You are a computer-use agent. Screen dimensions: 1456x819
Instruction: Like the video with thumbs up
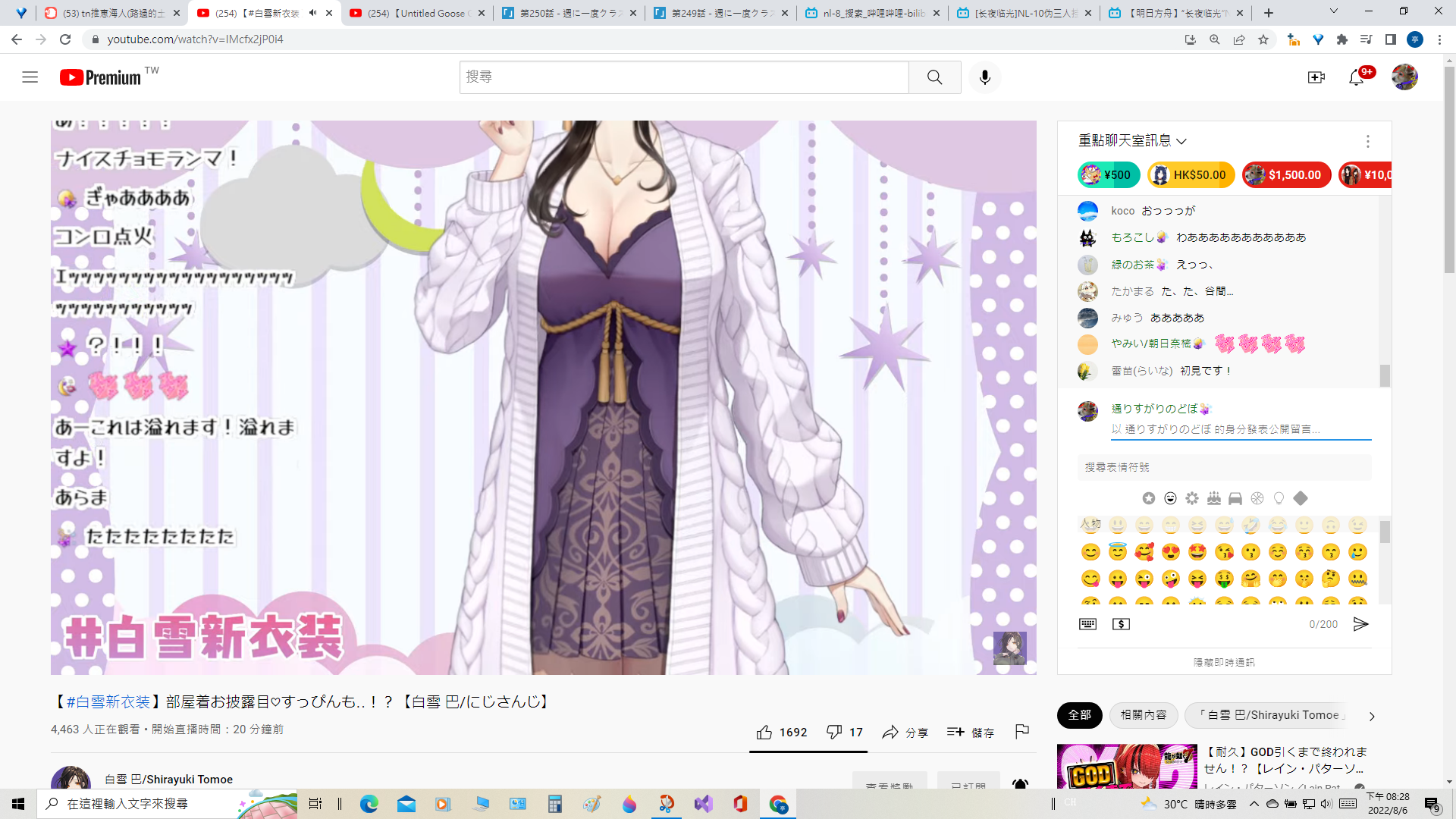tap(781, 732)
